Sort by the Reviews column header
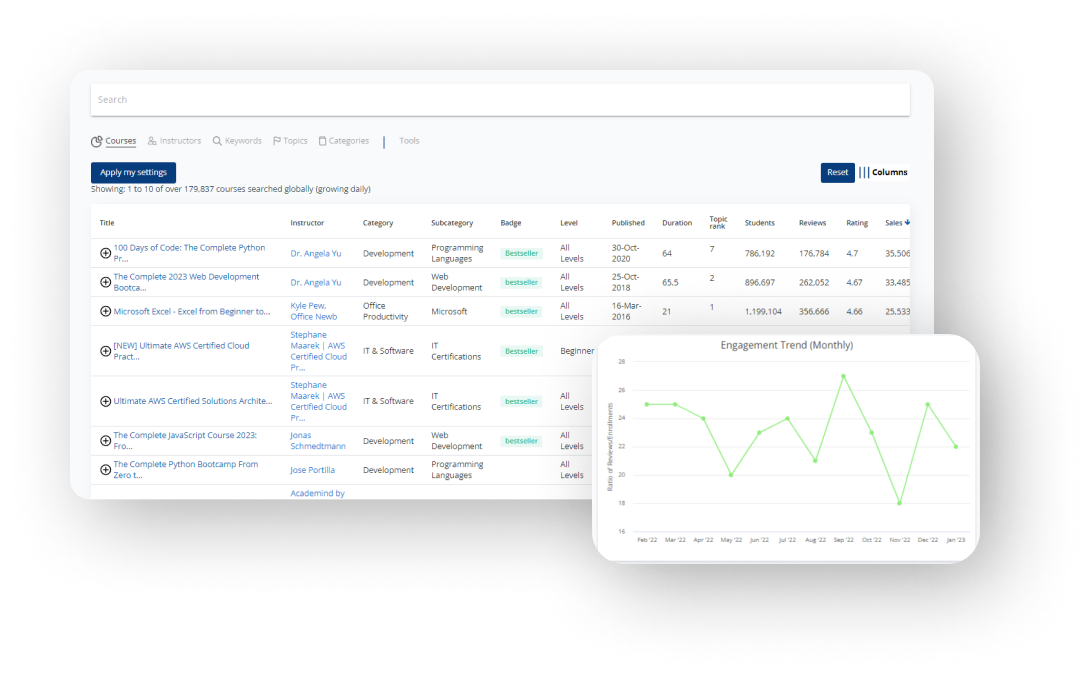This screenshot has height=673, width=1089. coord(813,223)
